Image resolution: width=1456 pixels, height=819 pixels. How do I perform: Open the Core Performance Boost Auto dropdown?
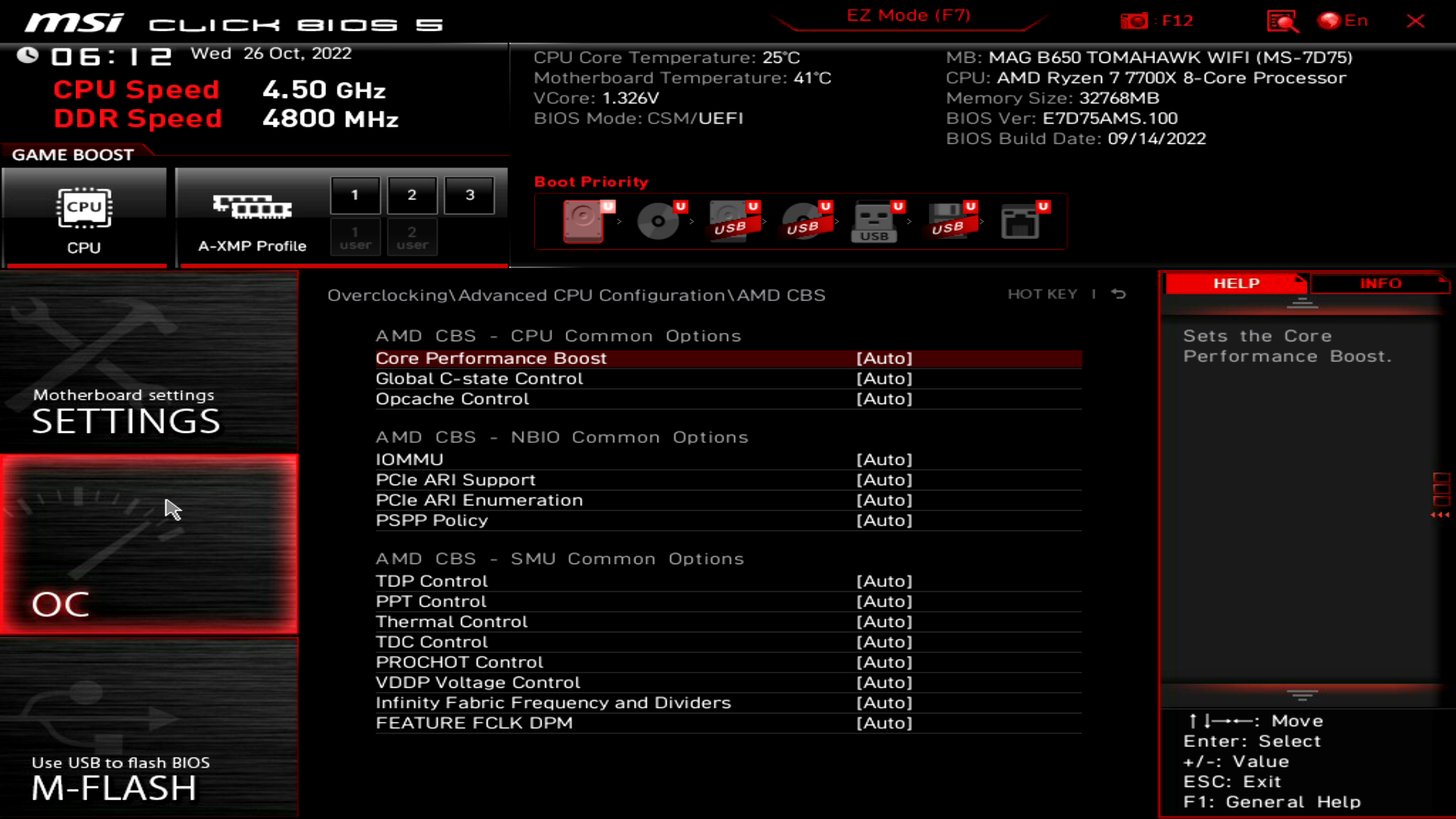click(x=884, y=358)
